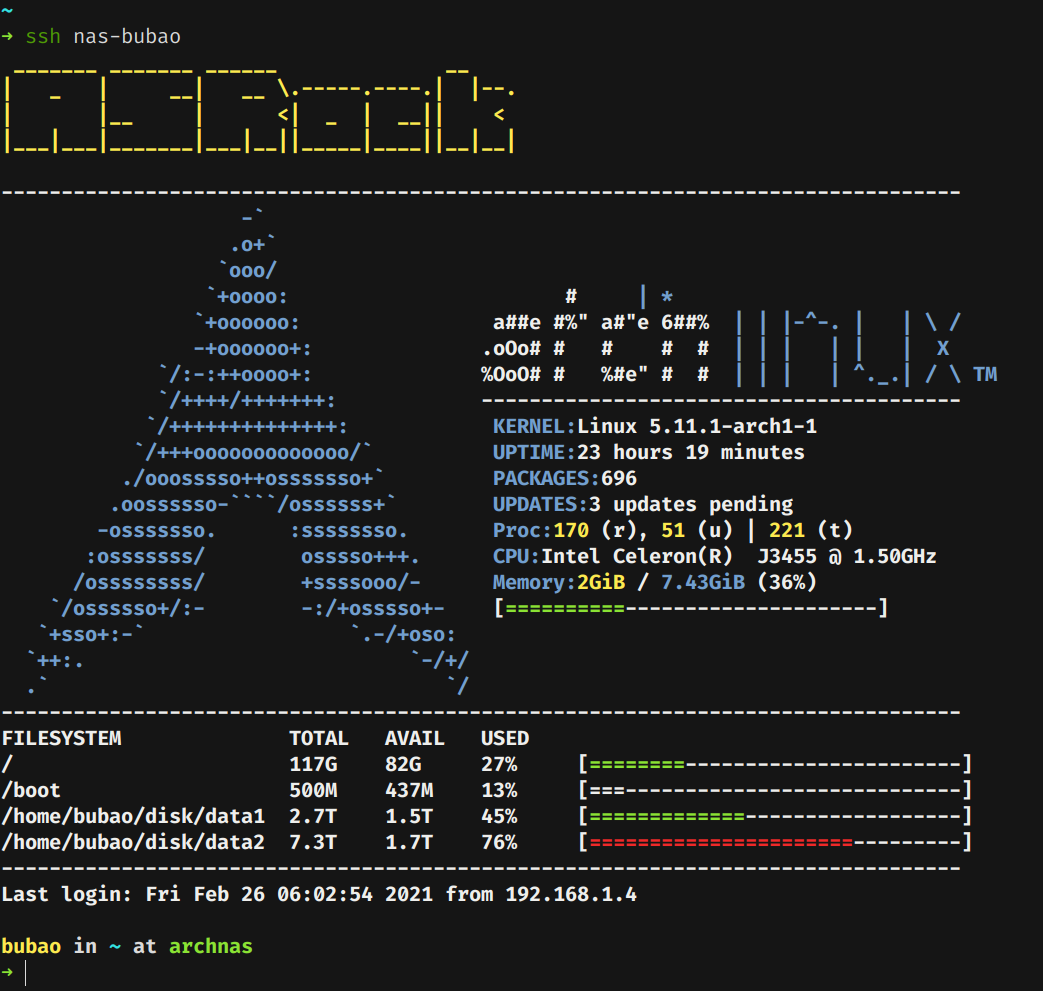Click root total size '117G'
The width and height of the screenshot is (1043, 991).
point(313,764)
